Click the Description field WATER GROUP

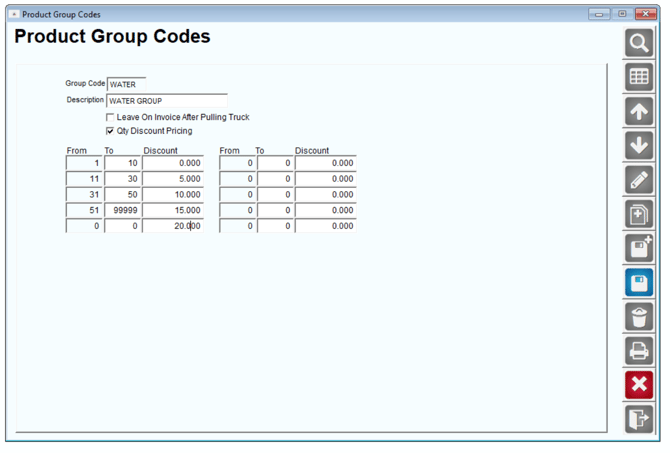click(167, 101)
